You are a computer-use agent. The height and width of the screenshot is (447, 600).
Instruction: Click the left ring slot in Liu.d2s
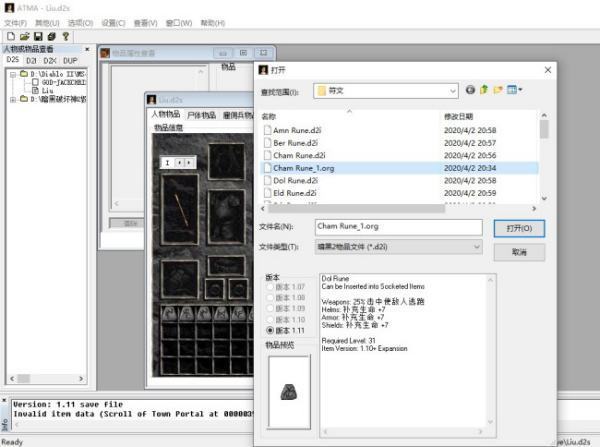tap(214, 289)
